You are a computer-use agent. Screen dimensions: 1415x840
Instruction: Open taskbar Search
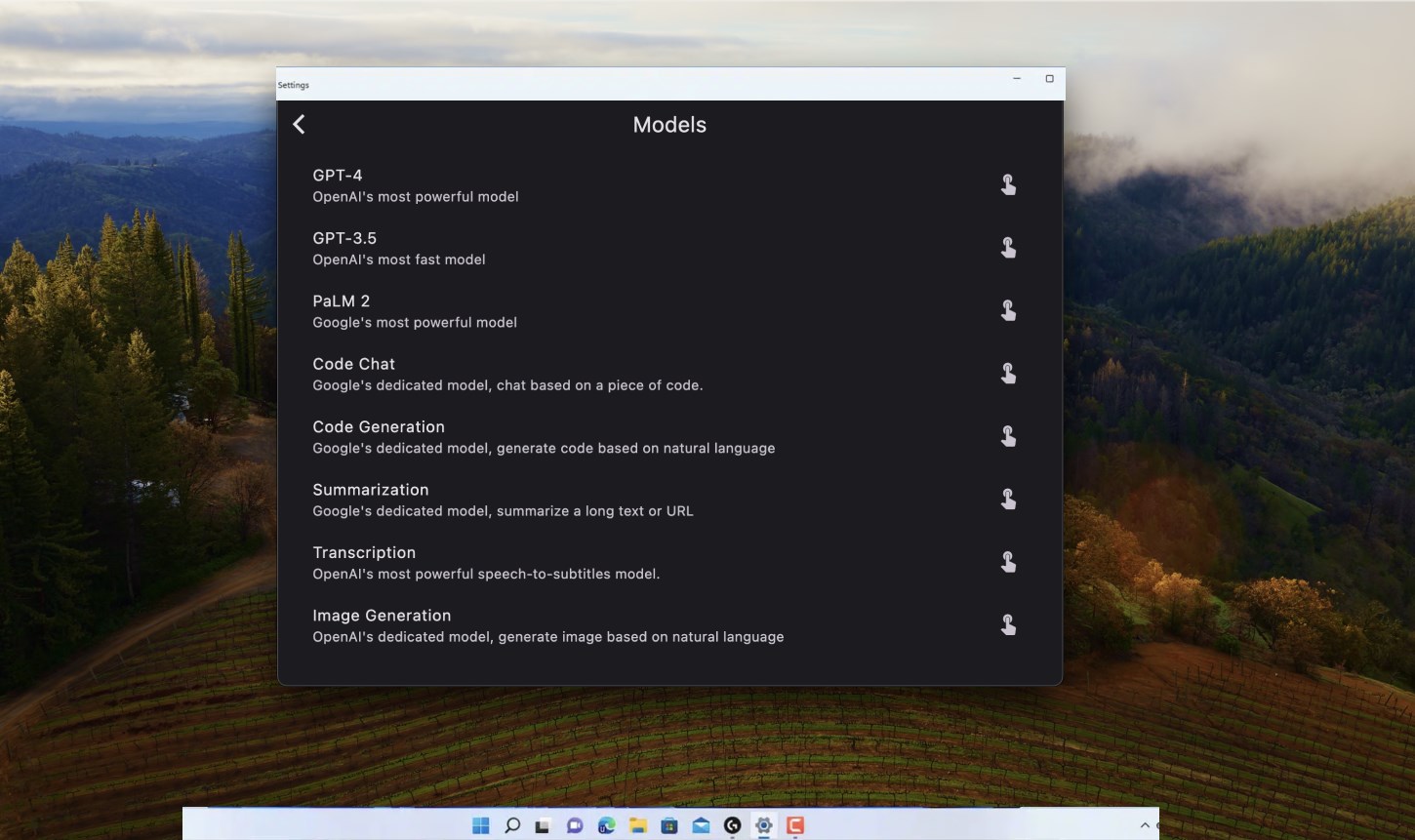click(x=512, y=826)
